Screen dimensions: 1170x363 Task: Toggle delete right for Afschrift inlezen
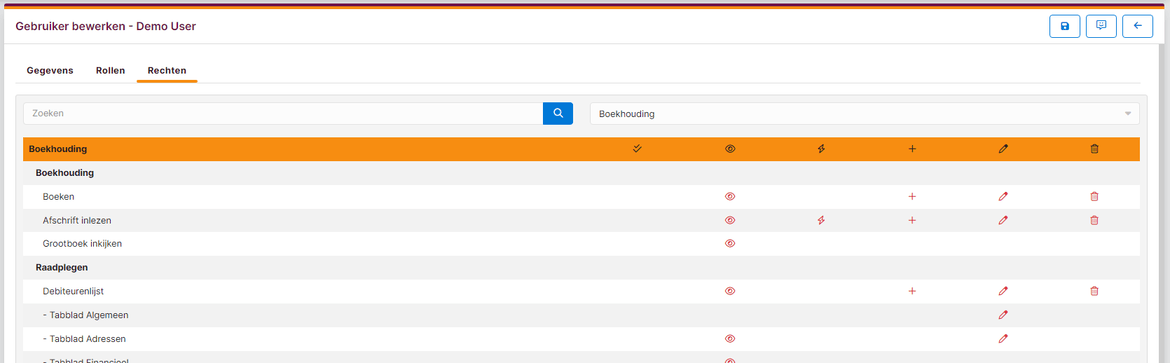(1095, 220)
